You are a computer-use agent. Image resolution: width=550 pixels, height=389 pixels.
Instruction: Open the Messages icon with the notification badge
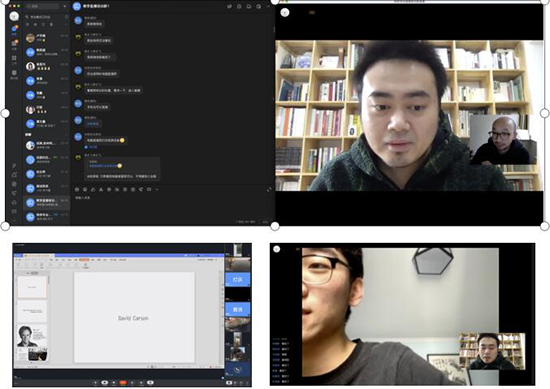[14, 29]
